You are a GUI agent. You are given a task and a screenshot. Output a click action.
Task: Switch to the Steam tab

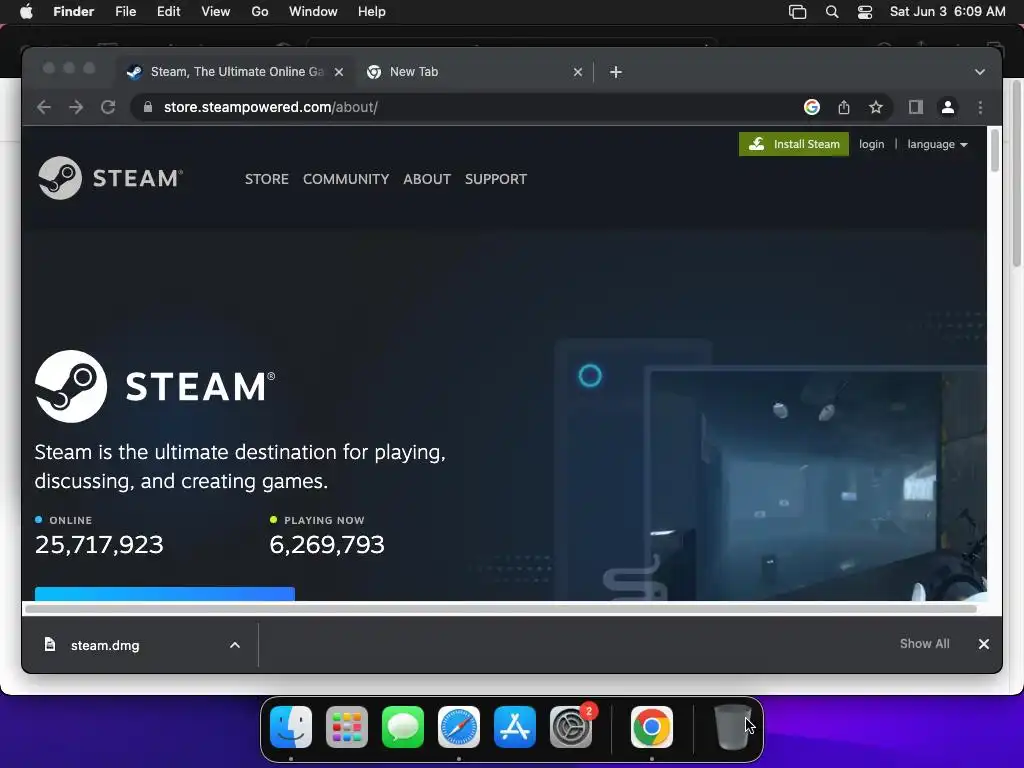click(x=236, y=72)
